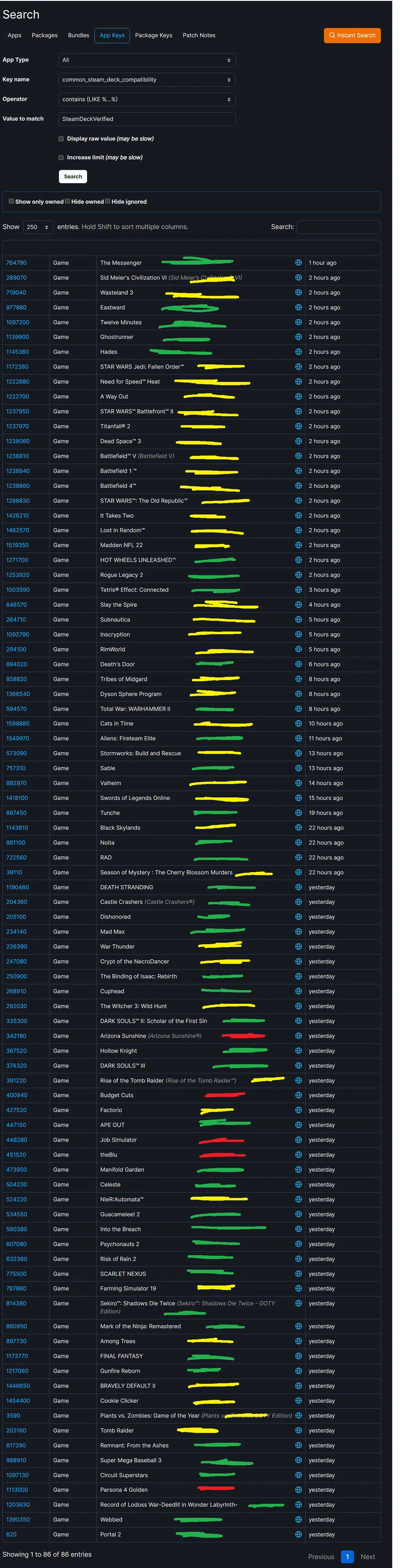
Task: Select the Bundles tab
Action: click(x=79, y=35)
